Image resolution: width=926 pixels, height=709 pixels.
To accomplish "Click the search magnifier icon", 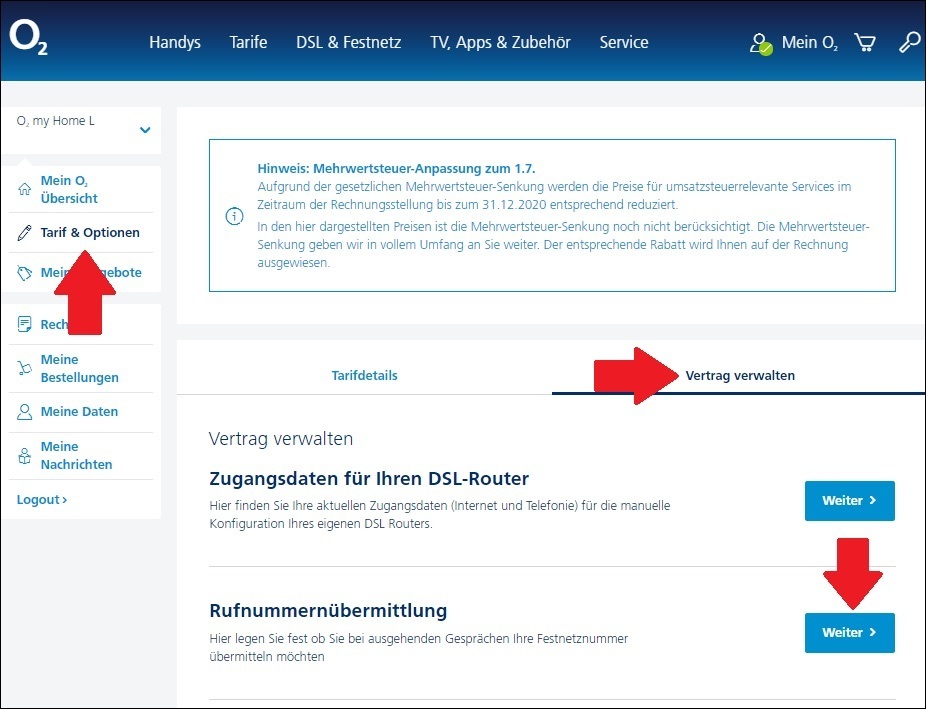I will 909,43.
